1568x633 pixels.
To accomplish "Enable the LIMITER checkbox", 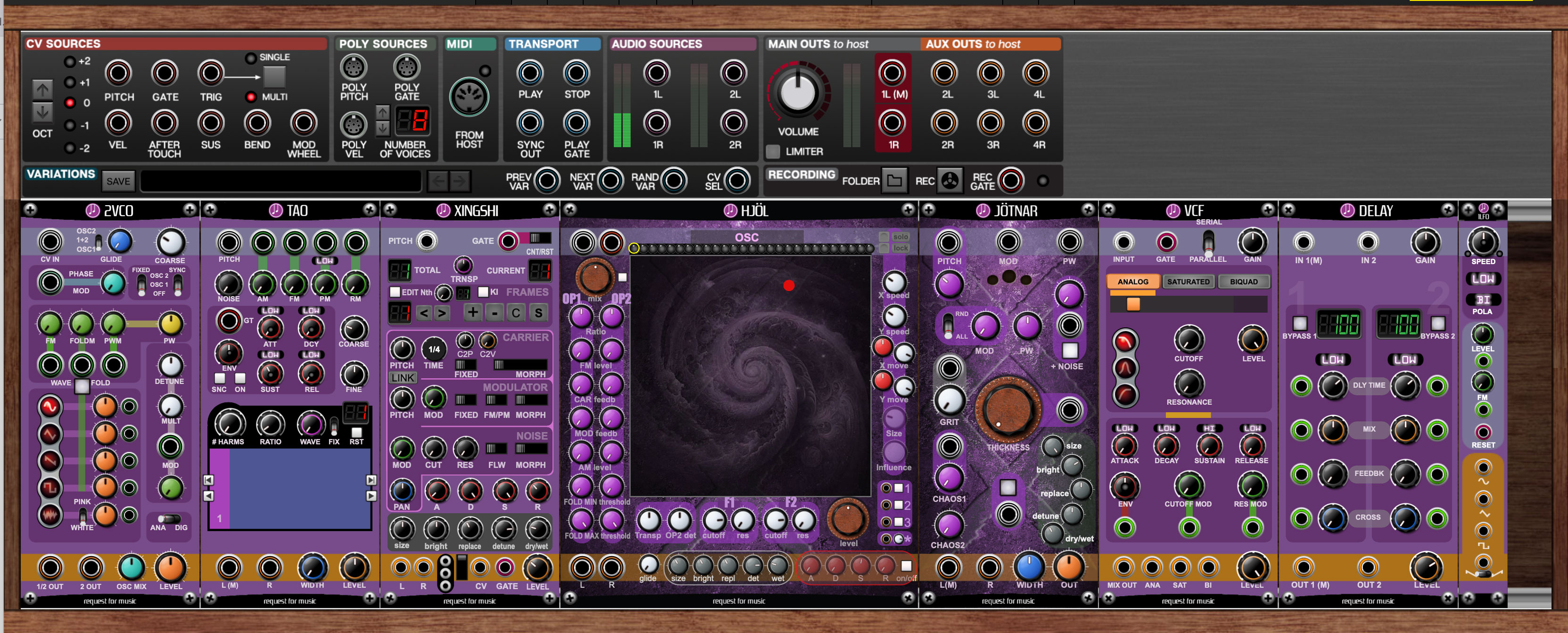I will [772, 151].
